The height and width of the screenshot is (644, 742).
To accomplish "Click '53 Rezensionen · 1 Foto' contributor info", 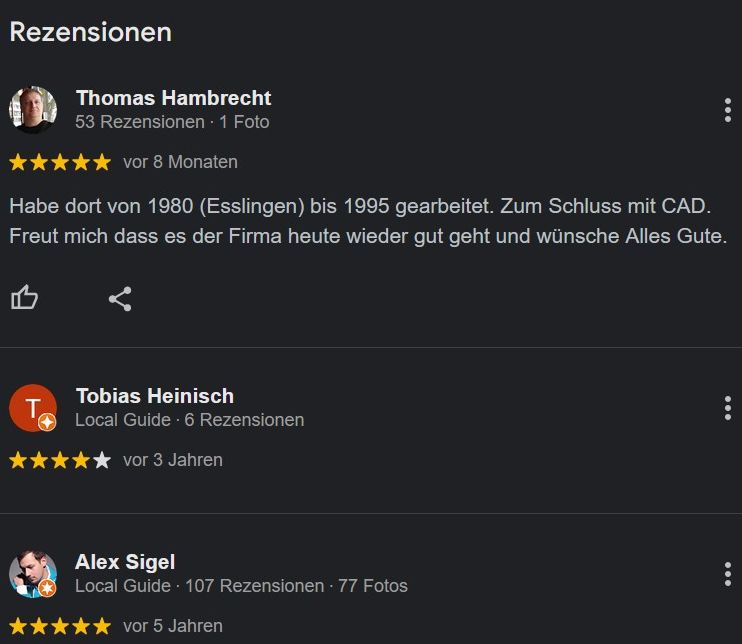I will 172,122.
